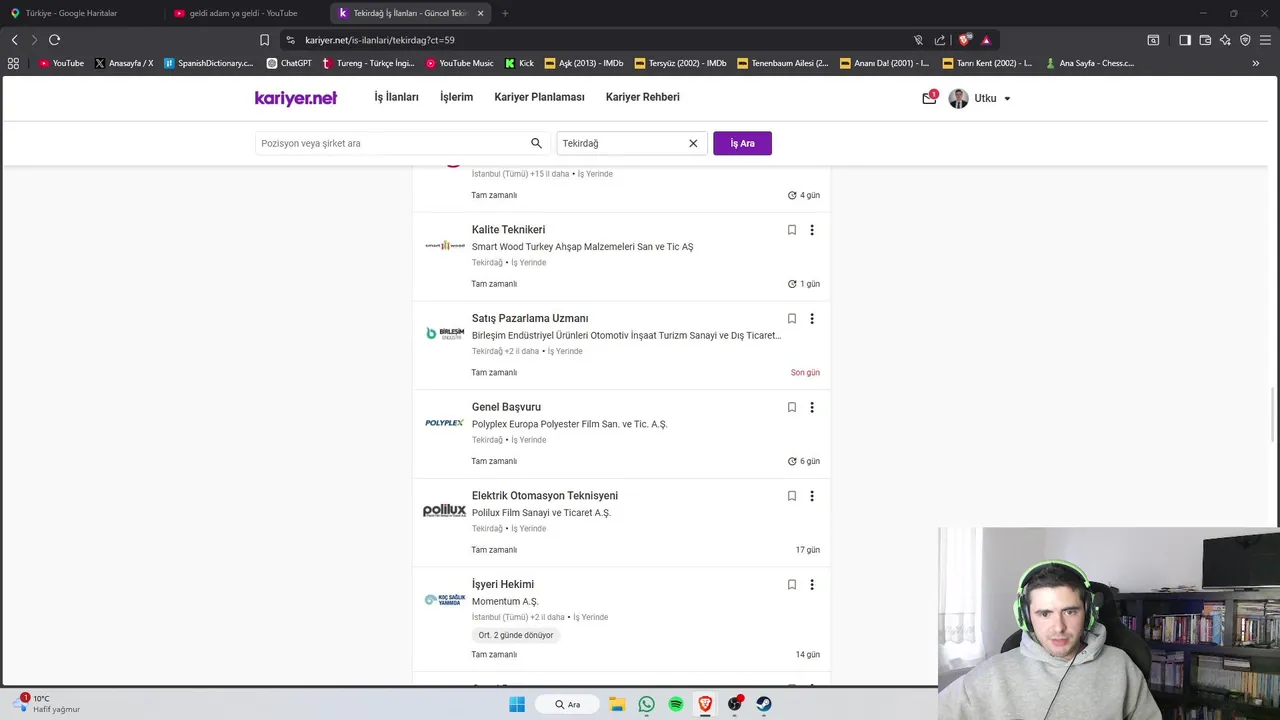Open options menu for Satış Pazarlama Uzmanı
This screenshot has height=720, width=1280.
coord(812,319)
